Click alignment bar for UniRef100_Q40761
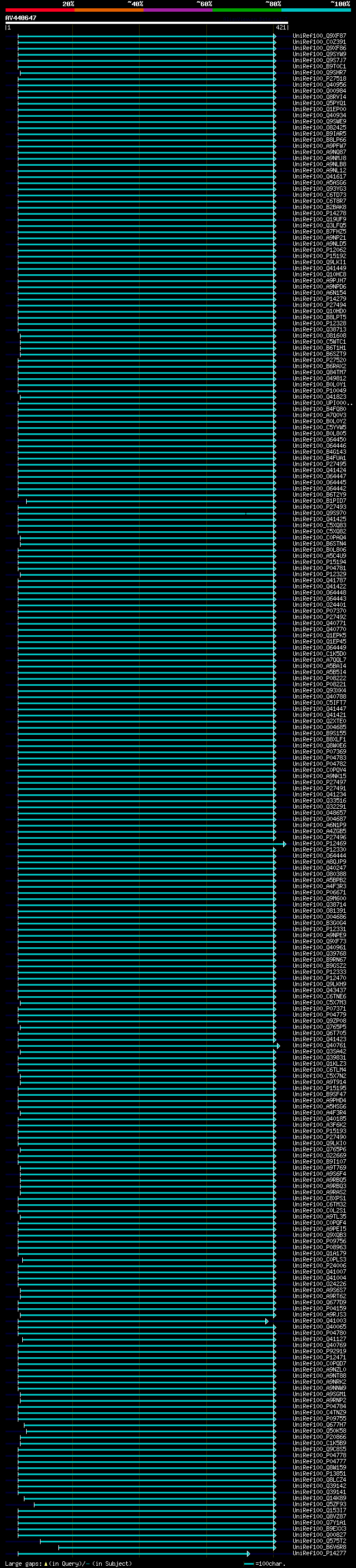Screen dimensions: 356x1568 pos(149,1046)
